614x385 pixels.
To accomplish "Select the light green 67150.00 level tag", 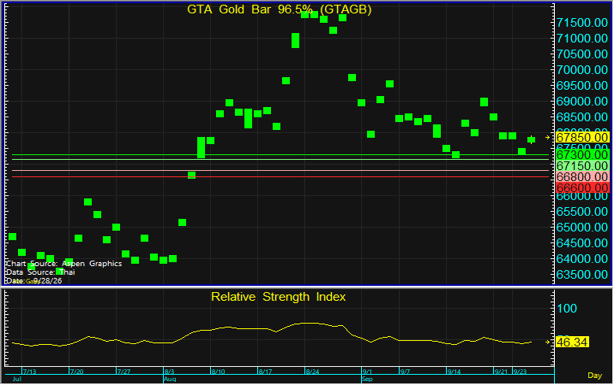I will (582, 166).
